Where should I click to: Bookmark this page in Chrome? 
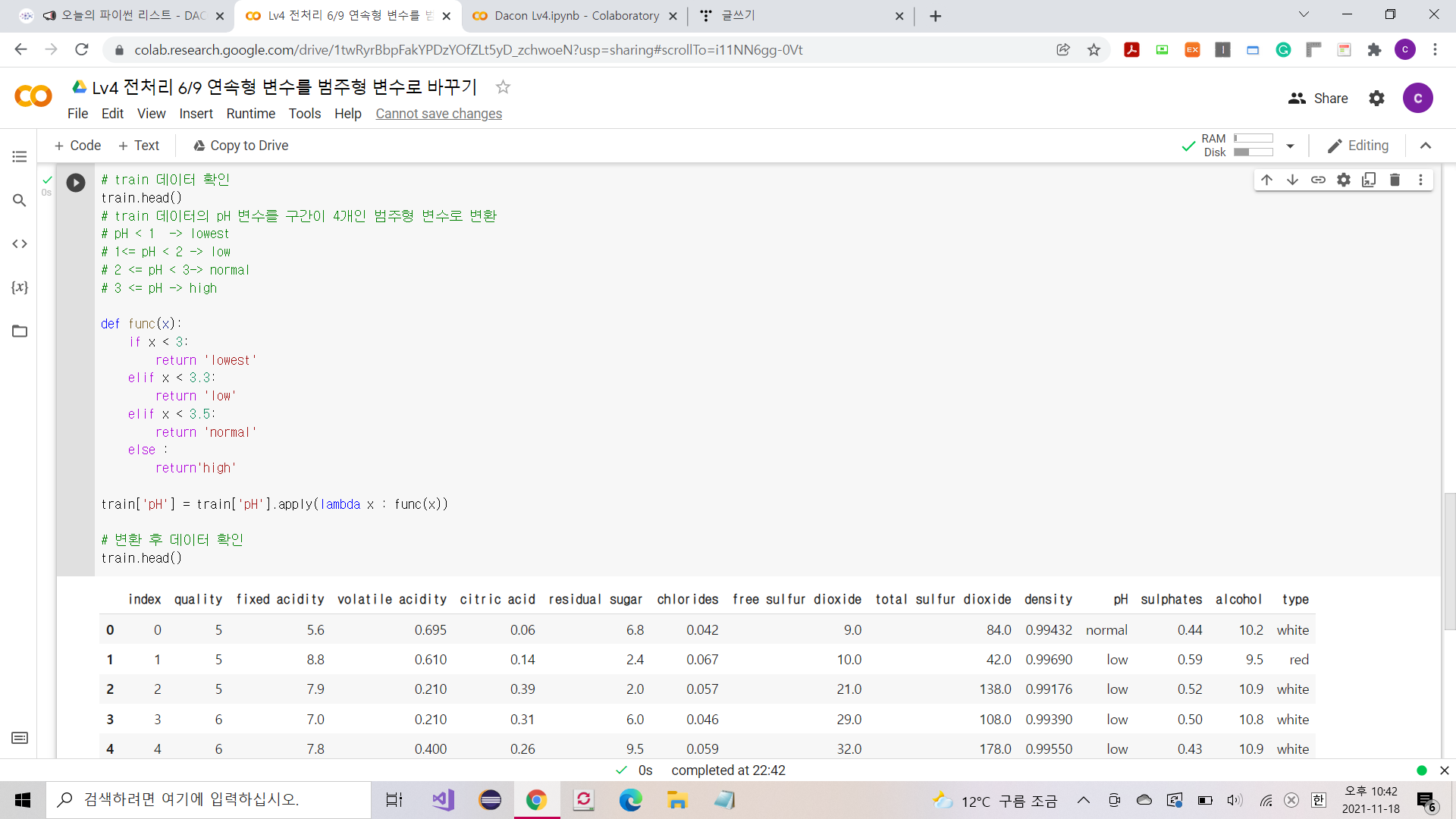(1094, 50)
